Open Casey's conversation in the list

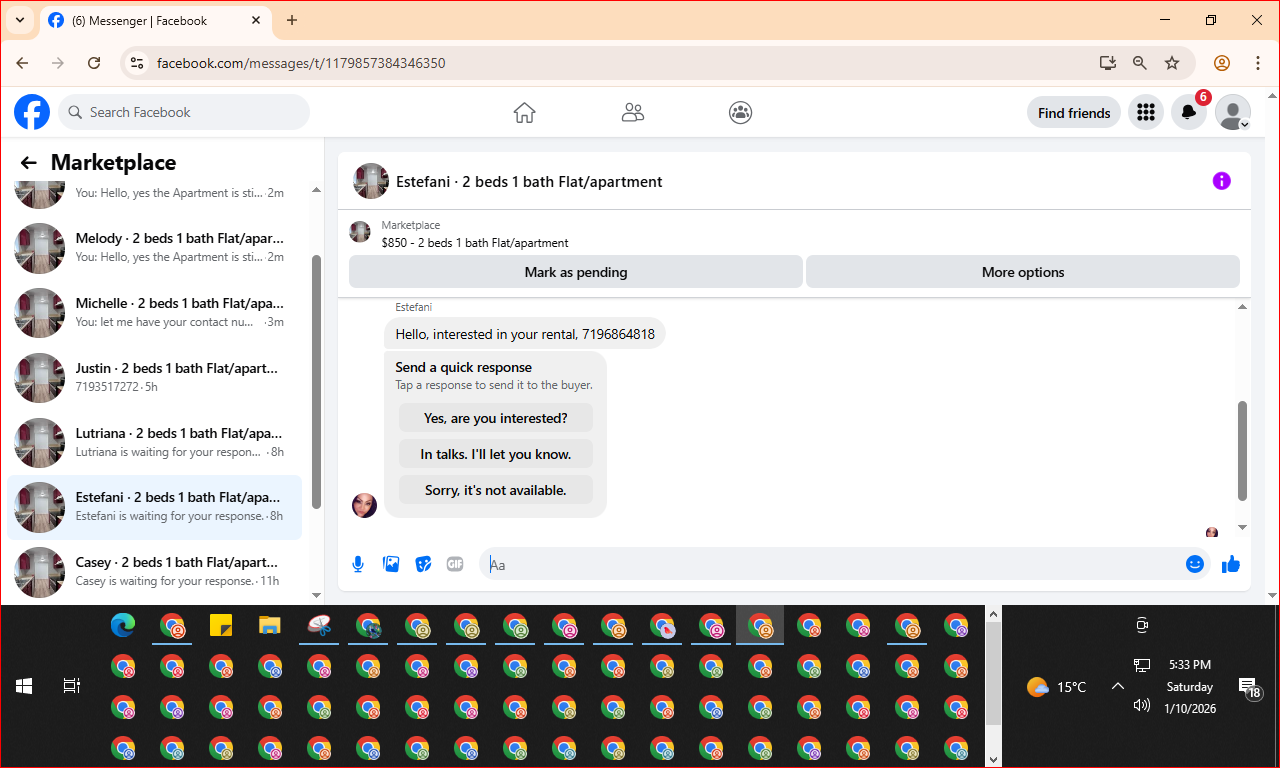(155, 572)
